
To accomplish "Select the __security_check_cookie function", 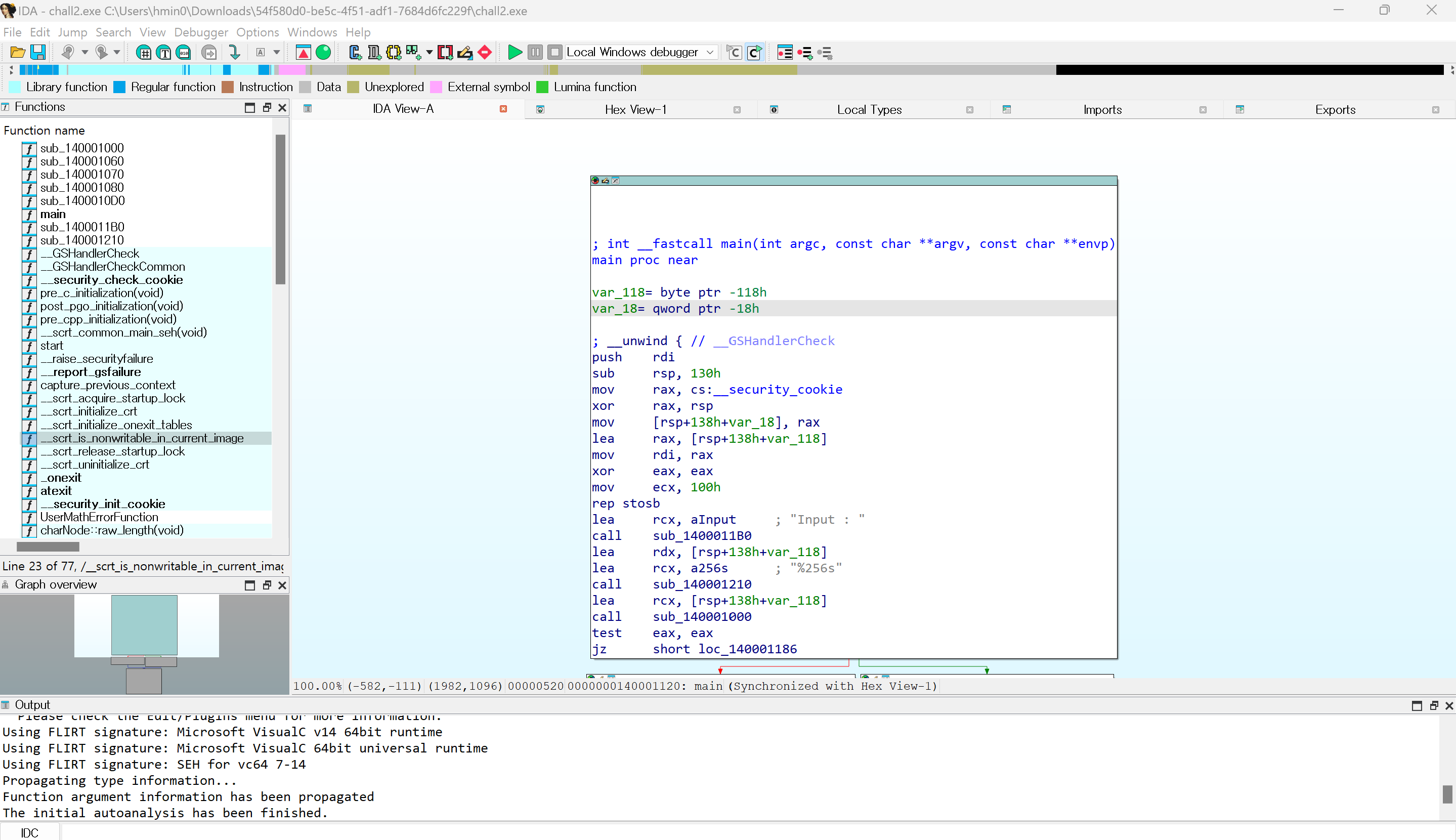I will 112,280.
